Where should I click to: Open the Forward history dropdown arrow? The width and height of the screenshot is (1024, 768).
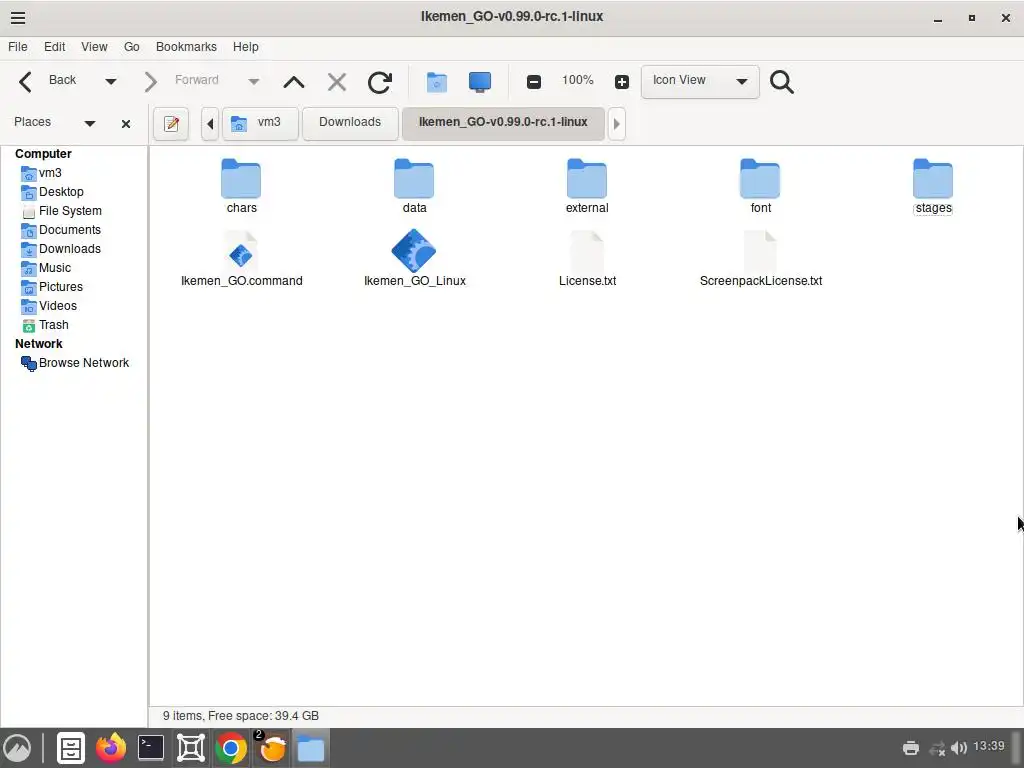coord(253,82)
